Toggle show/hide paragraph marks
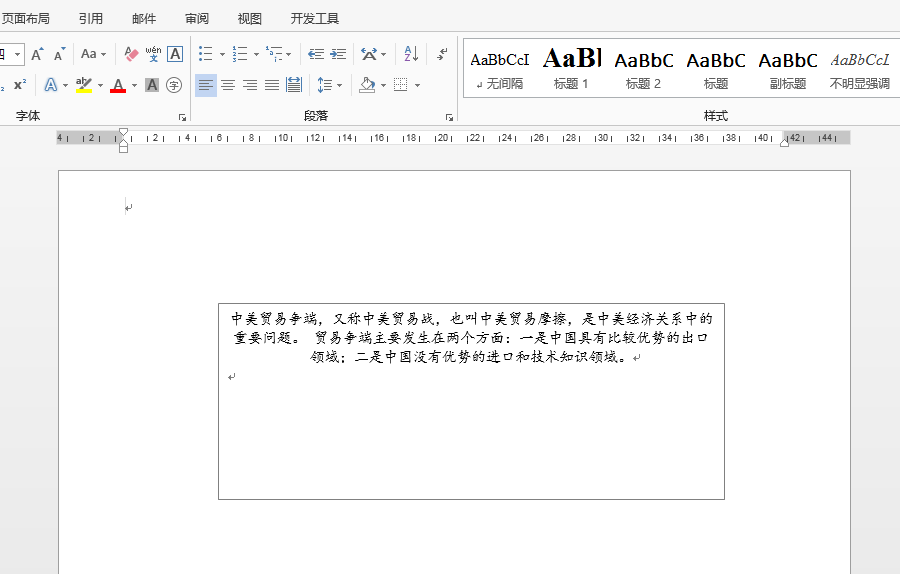The image size is (900, 574). point(442,54)
